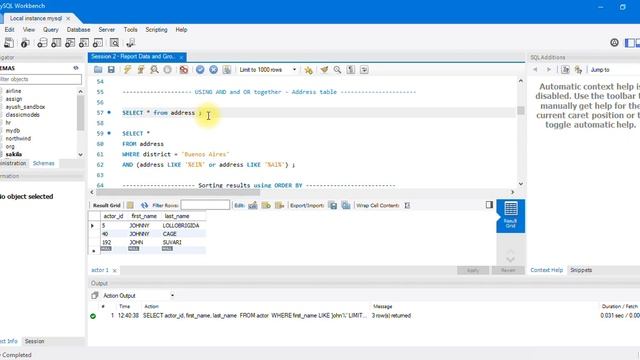The image size is (640, 360).
Task: Focus the filter objects search field
Action: [x=40, y=79]
